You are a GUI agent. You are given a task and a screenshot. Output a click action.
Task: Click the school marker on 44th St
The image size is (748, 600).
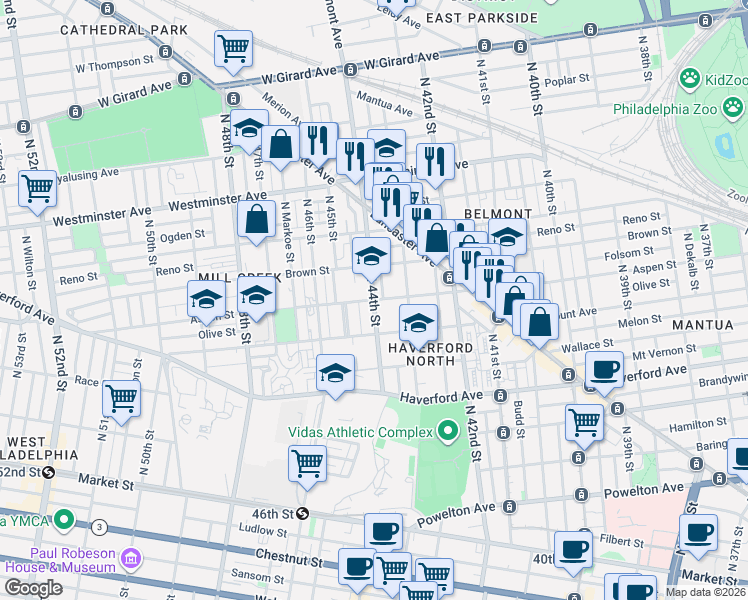pyautogui.click(x=372, y=259)
